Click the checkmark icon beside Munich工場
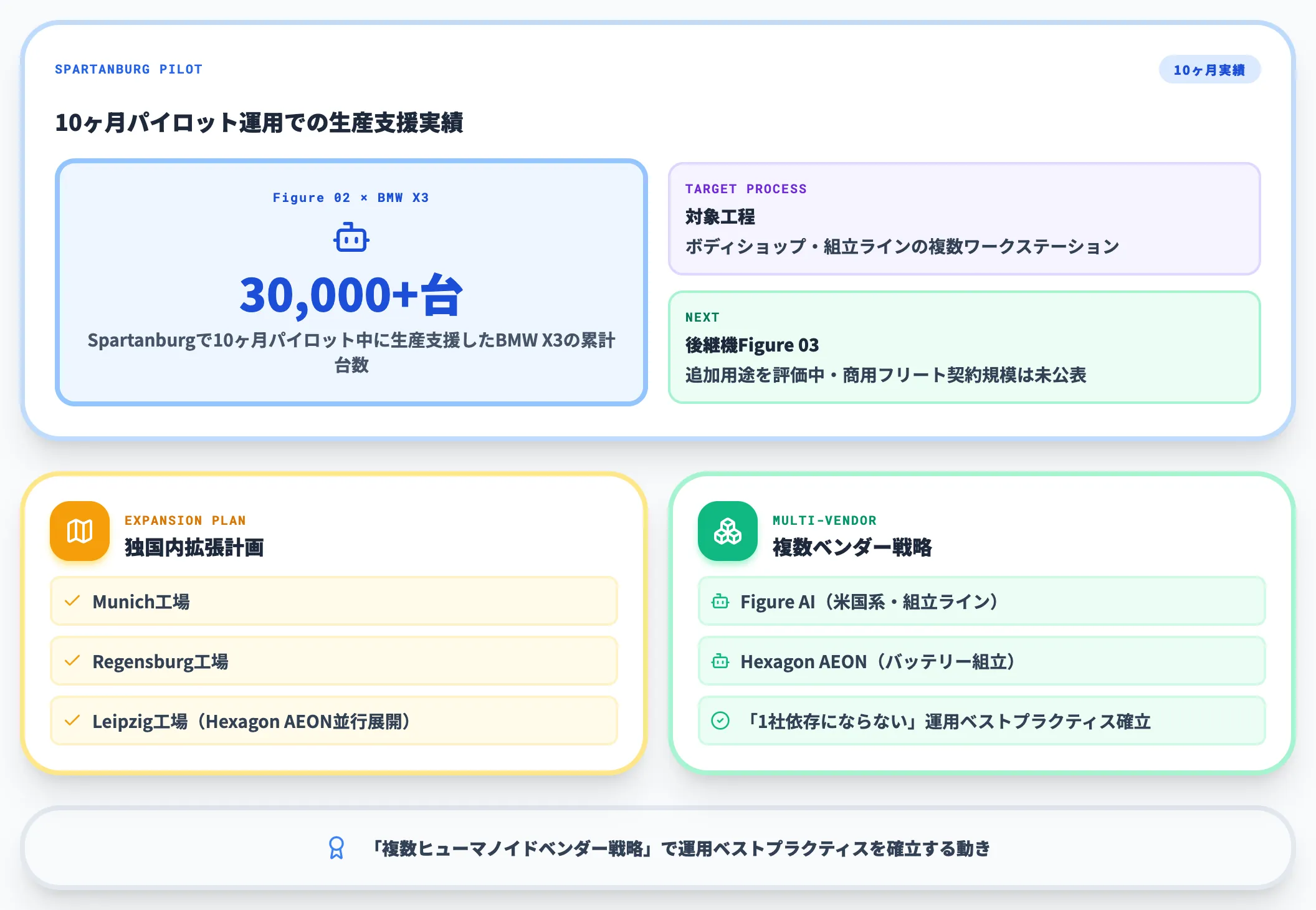Image resolution: width=1316 pixels, height=910 pixels. click(x=72, y=601)
